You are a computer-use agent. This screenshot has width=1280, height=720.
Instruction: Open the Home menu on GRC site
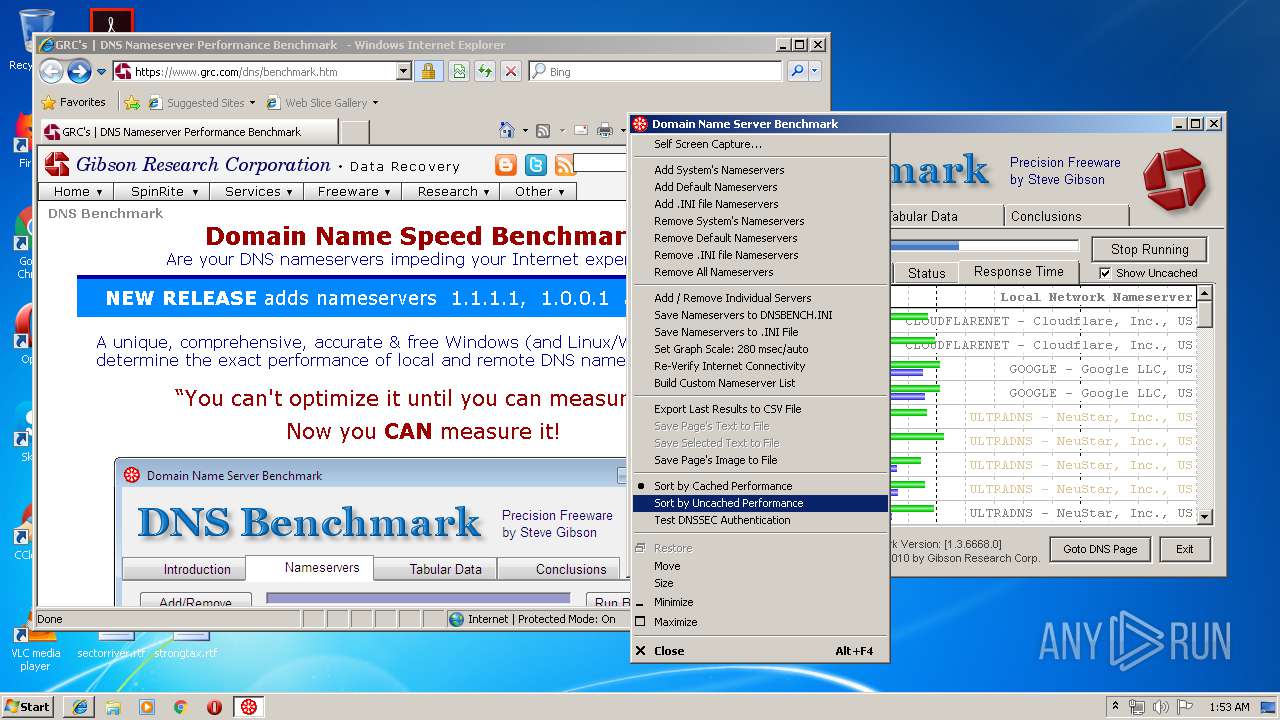pyautogui.click(x=78, y=191)
